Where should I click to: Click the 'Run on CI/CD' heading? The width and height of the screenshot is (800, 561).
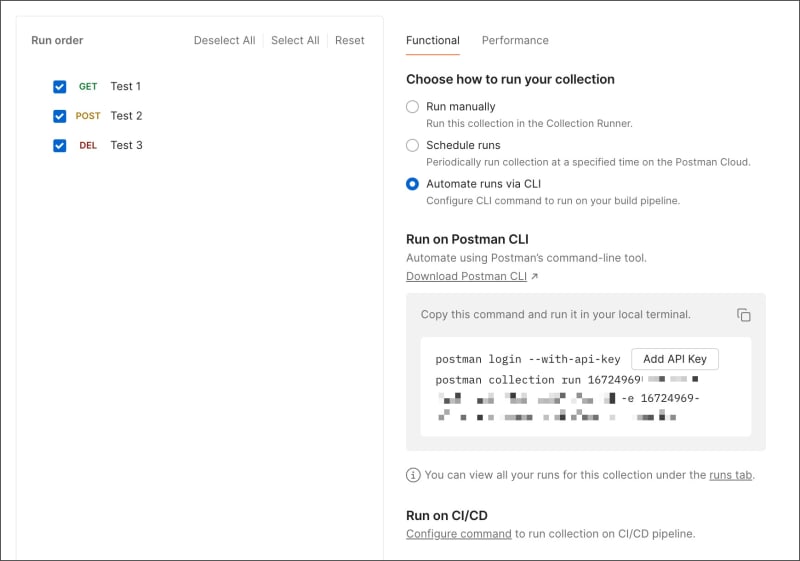[446, 516]
